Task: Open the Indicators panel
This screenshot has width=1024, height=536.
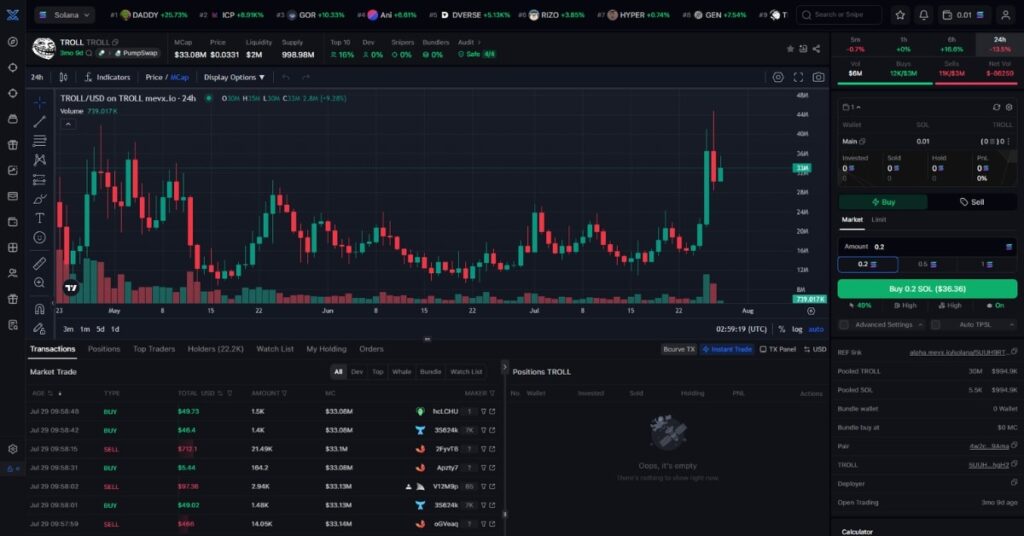Action: [x=107, y=77]
